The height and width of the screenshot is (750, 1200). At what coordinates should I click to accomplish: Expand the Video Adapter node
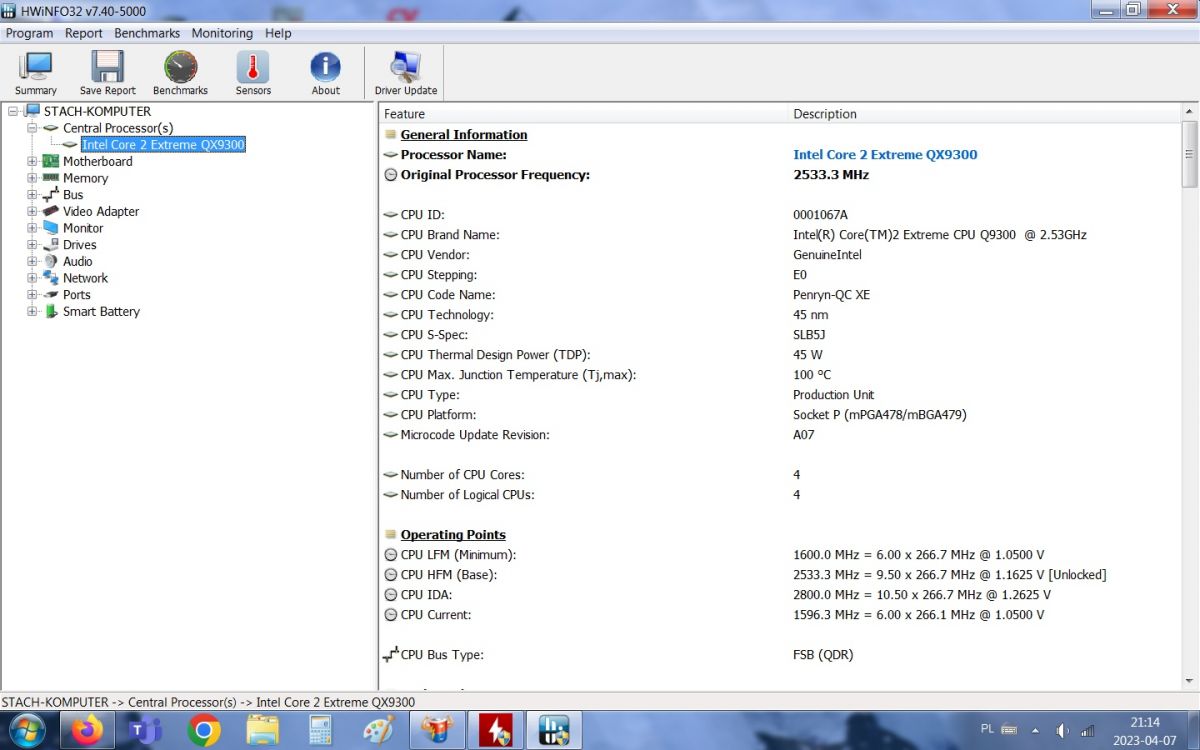pos(32,211)
